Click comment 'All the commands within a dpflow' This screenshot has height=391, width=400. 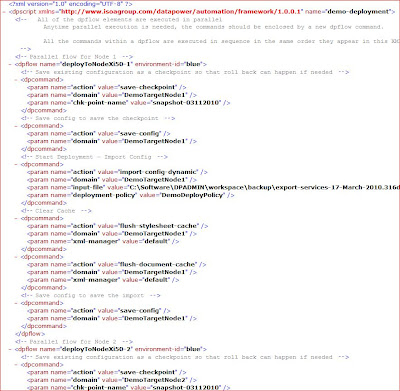pos(221,41)
